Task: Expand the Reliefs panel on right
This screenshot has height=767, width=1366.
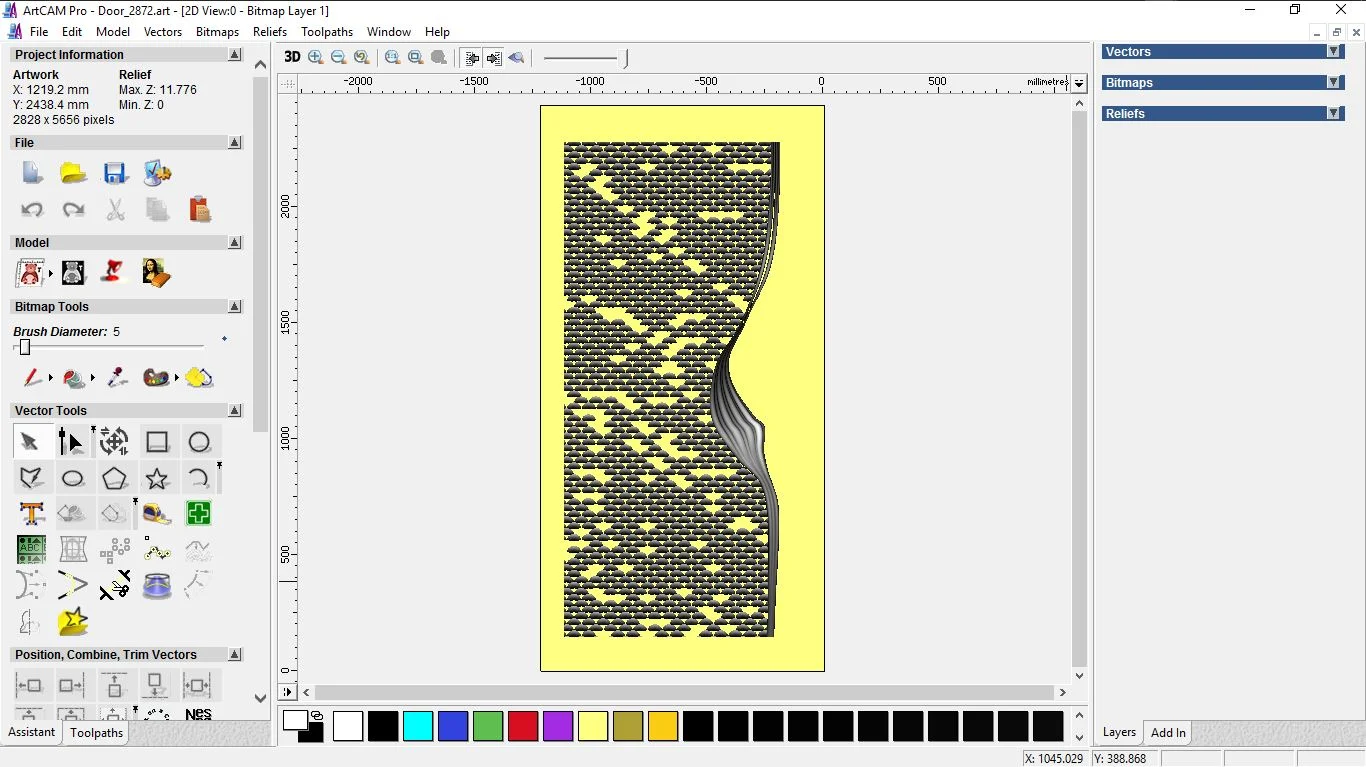Action: click(x=1333, y=114)
